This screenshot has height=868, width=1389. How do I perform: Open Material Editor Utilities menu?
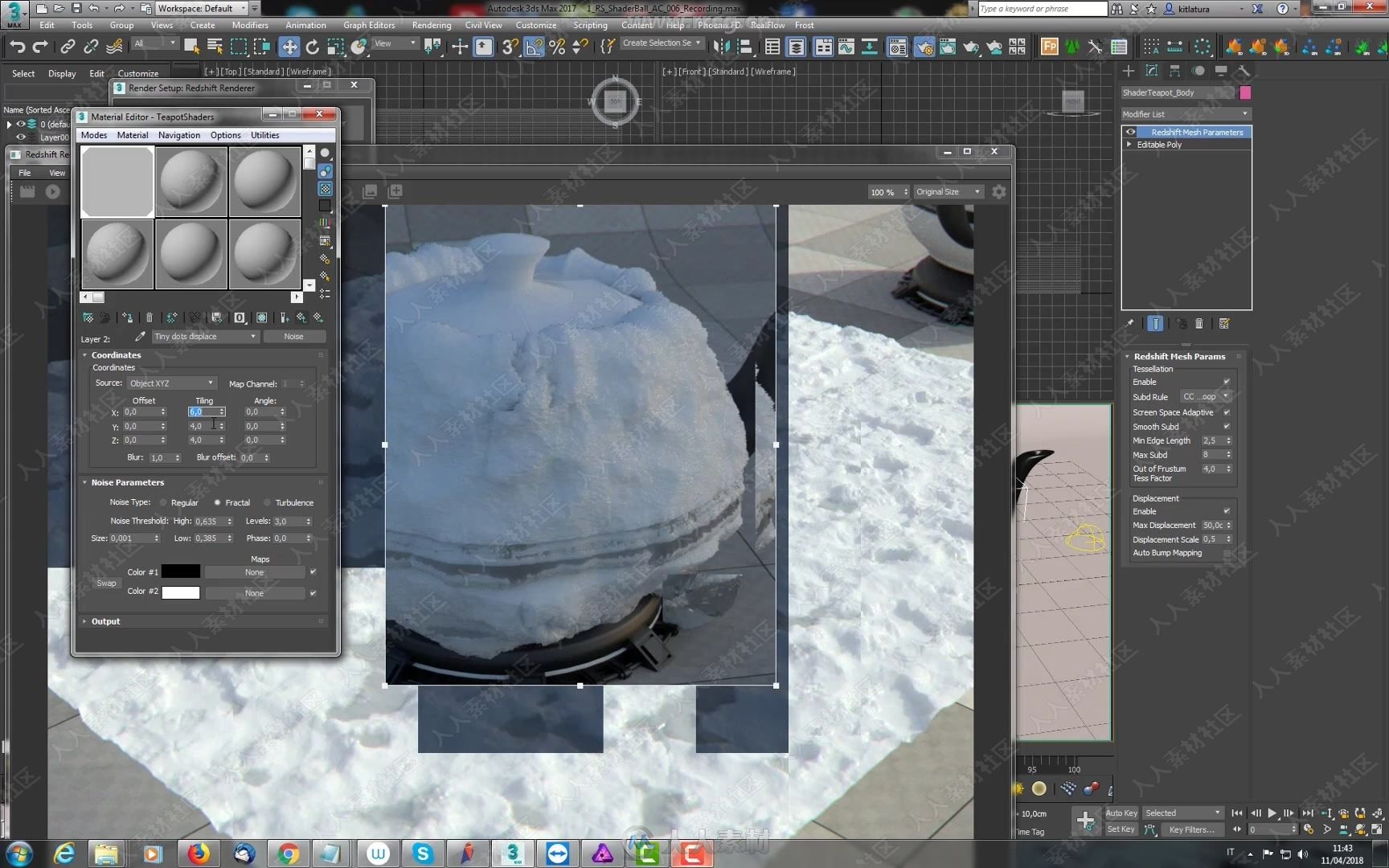(x=264, y=135)
